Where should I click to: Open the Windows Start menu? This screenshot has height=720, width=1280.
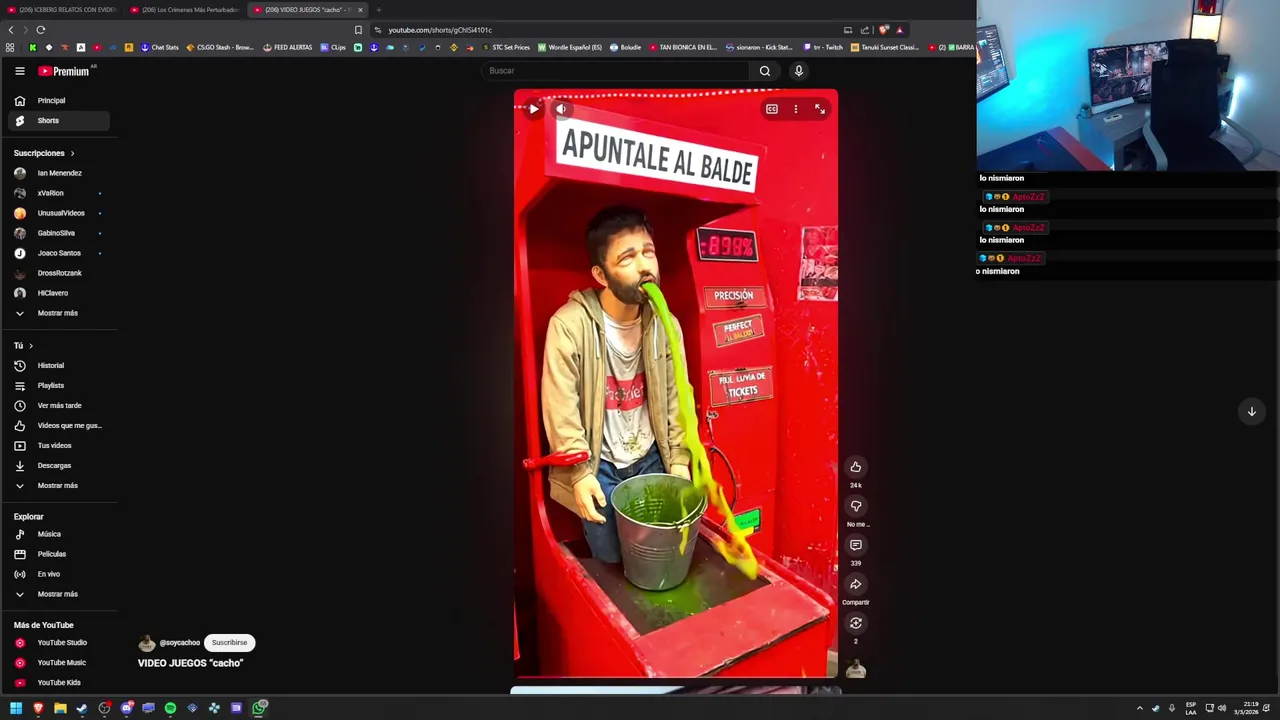[x=16, y=708]
